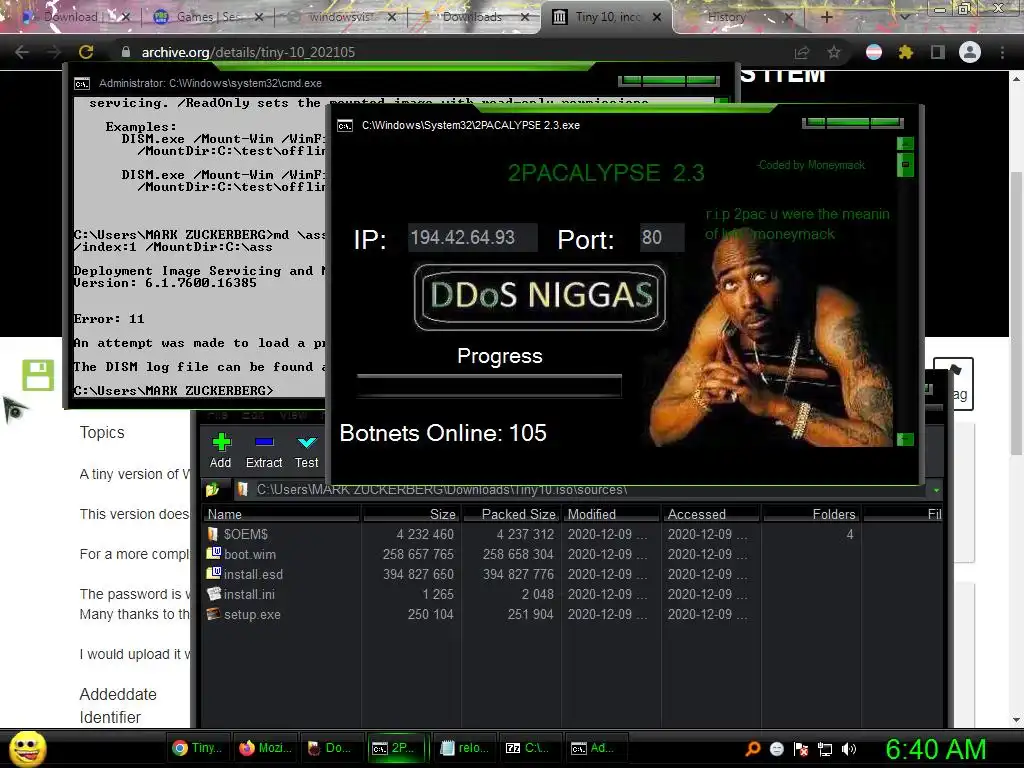Click the Port field showing 80
The height and width of the screenshot is (768, 1024).
tap(662, 238)
